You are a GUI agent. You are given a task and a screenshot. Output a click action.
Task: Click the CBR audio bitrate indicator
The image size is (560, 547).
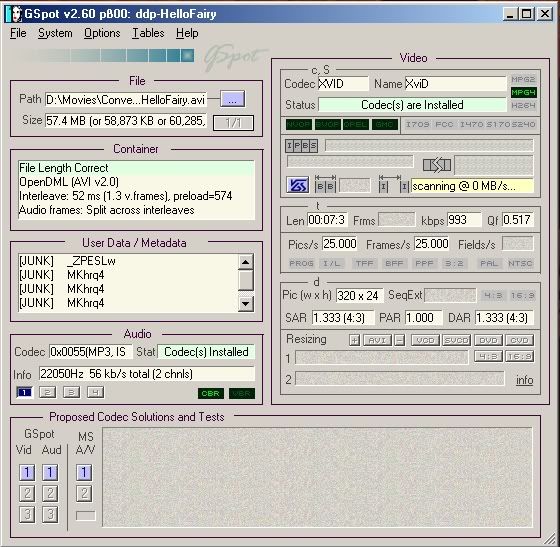(x=211, y=393)
